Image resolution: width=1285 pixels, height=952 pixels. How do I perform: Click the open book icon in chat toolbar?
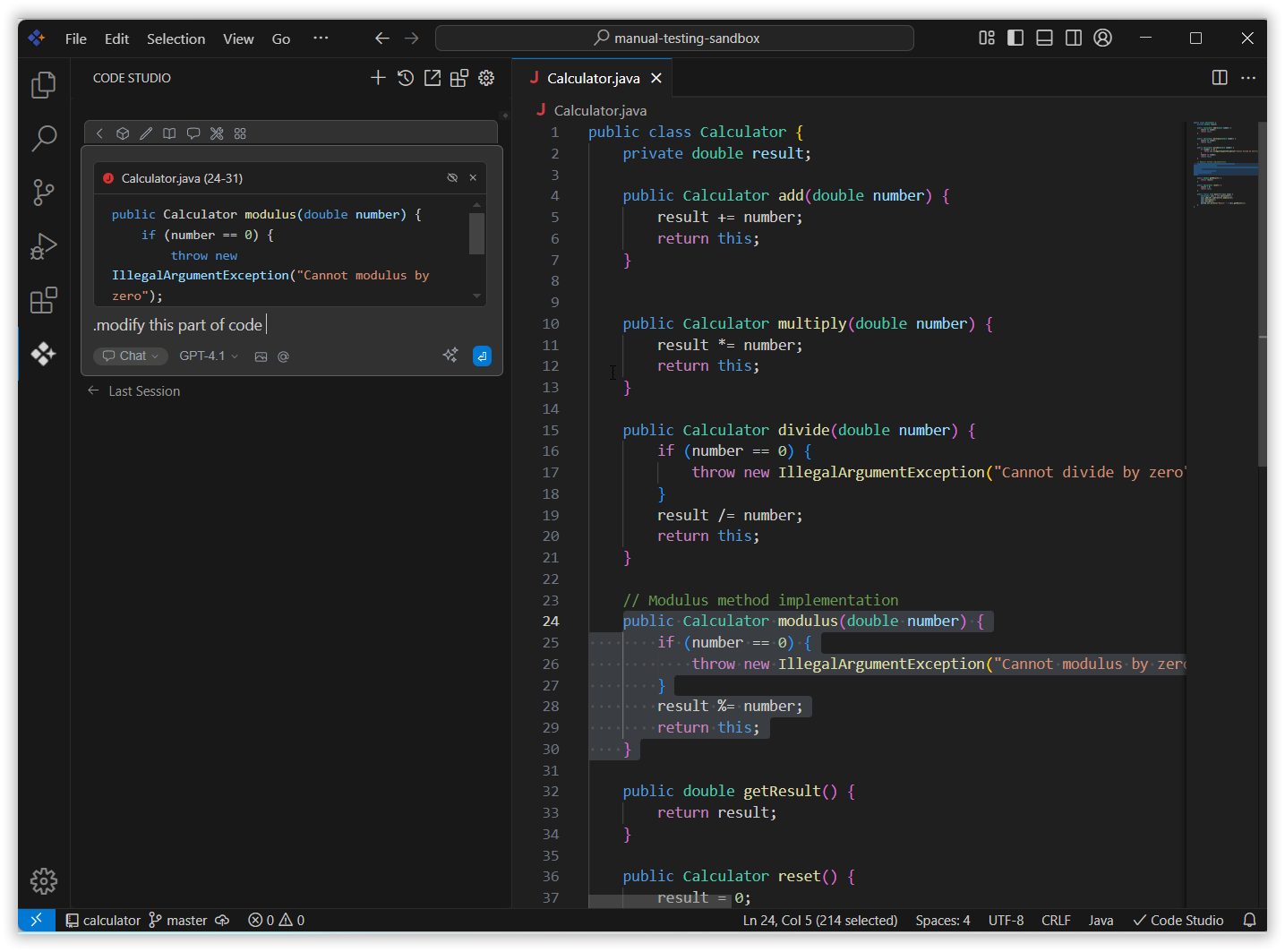point(169,133)
